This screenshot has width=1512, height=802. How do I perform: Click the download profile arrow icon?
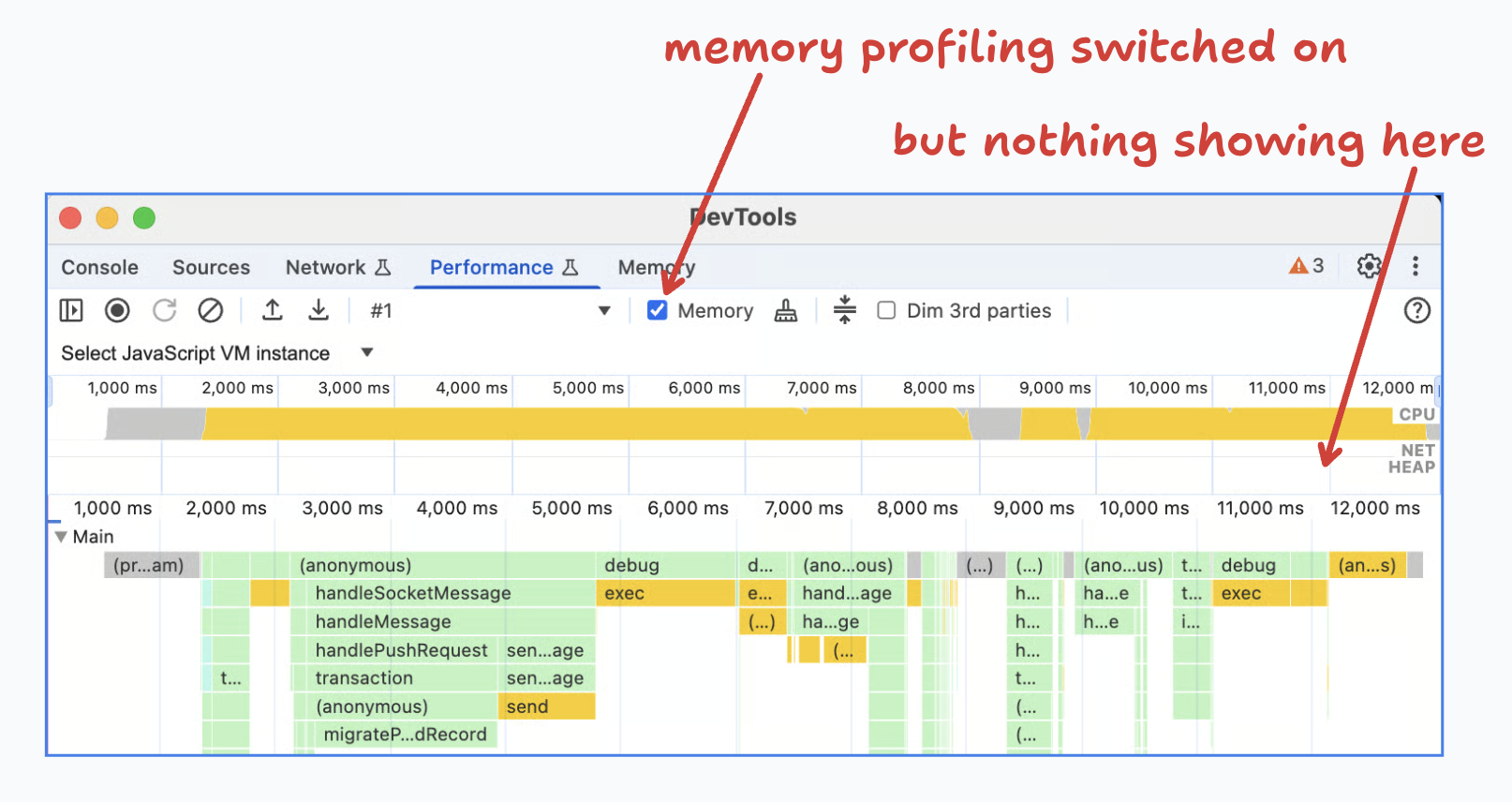coord(319,310)
